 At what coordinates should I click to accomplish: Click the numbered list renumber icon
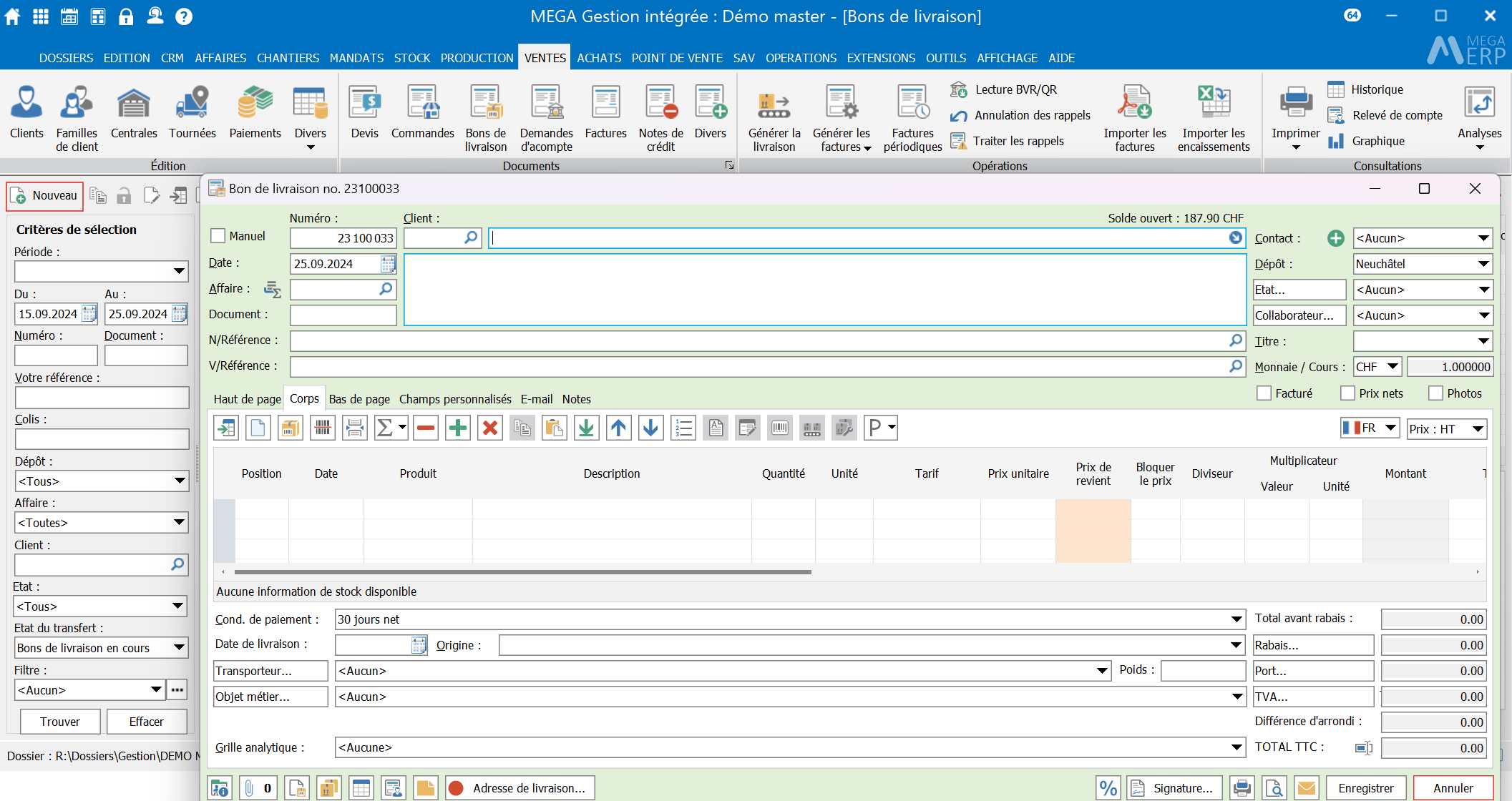click(683, 428)
